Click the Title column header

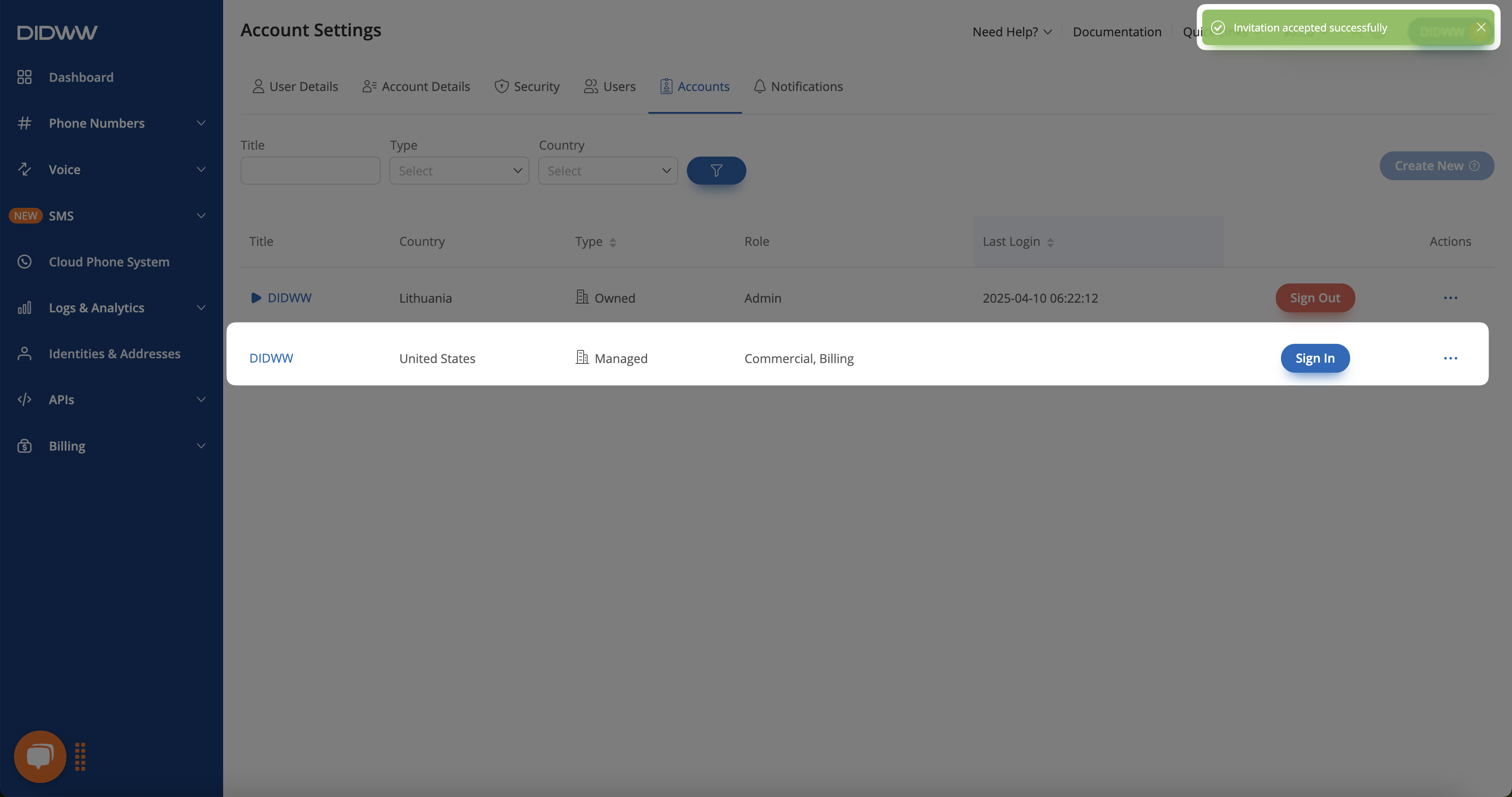click(261, 242)
